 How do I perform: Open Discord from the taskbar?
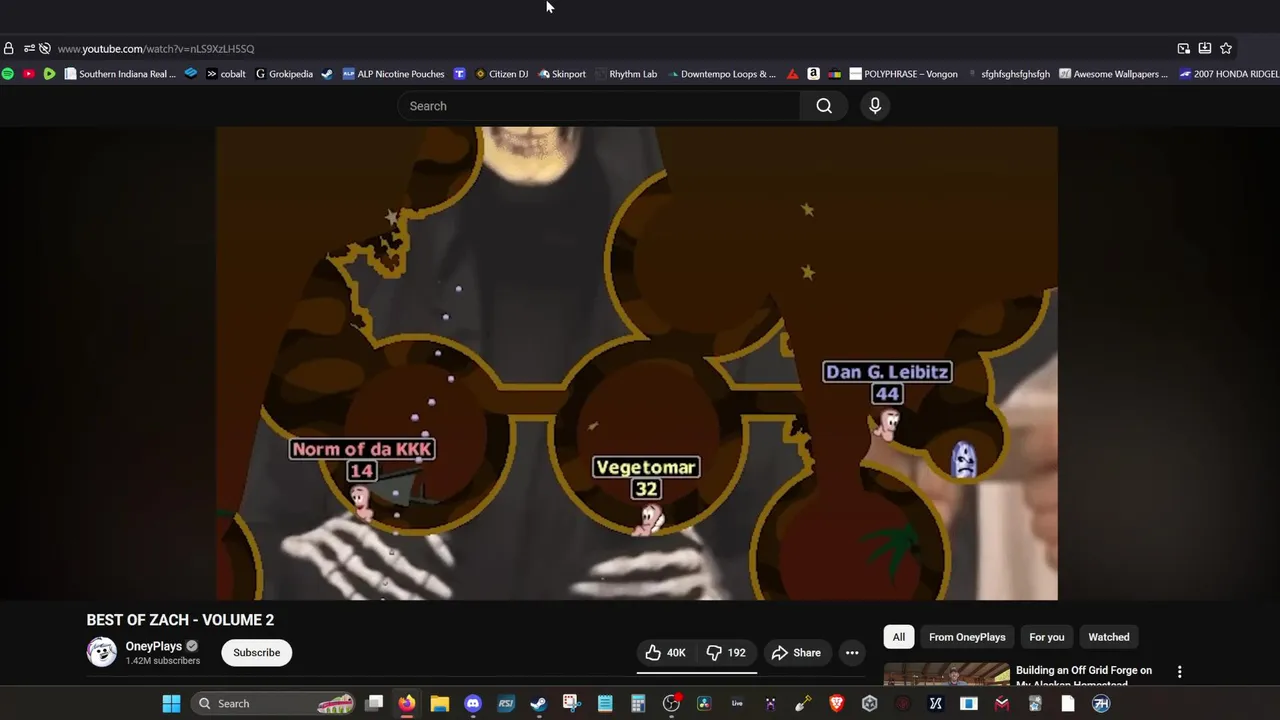(x=473, y=704)
